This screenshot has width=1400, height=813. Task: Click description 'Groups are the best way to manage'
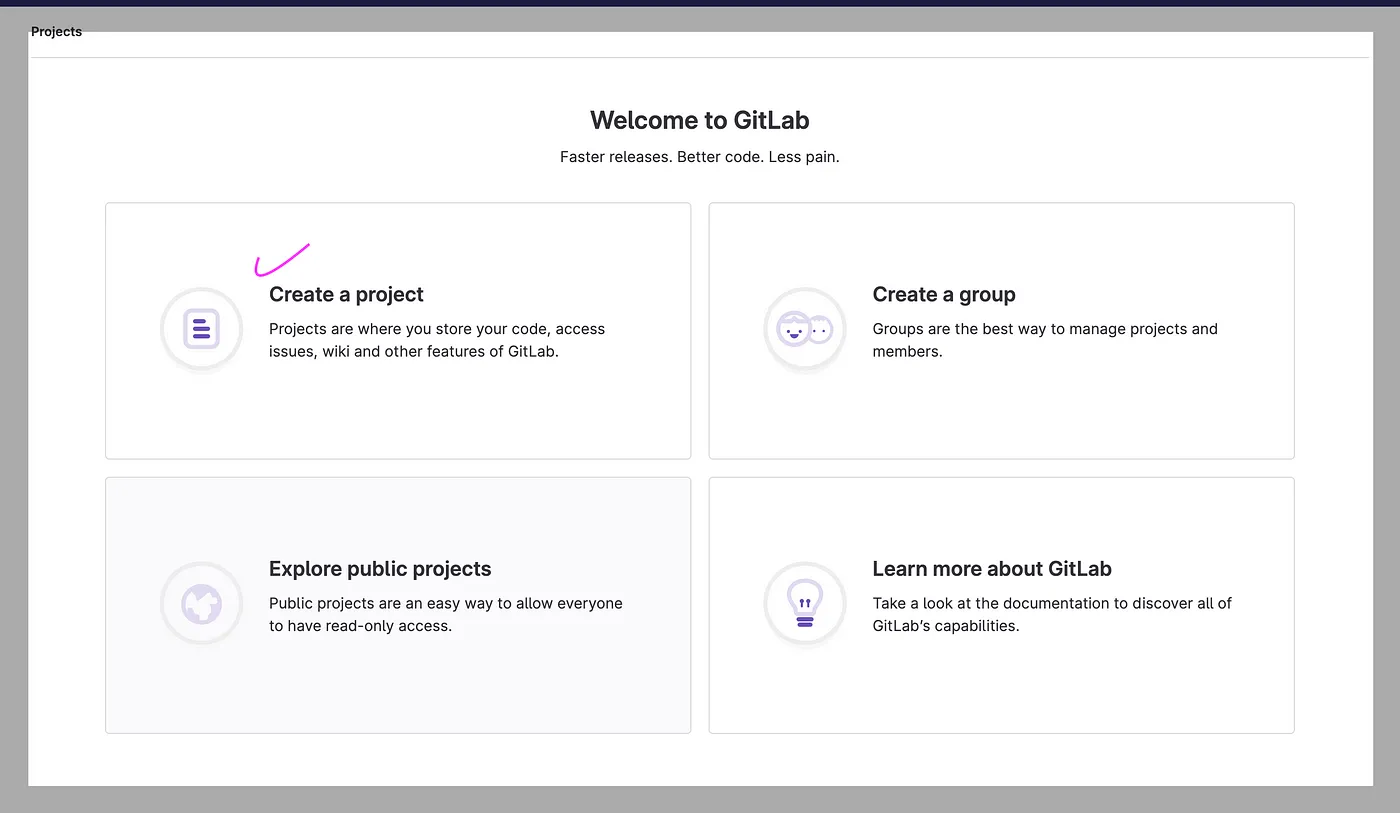(1045, 340)
